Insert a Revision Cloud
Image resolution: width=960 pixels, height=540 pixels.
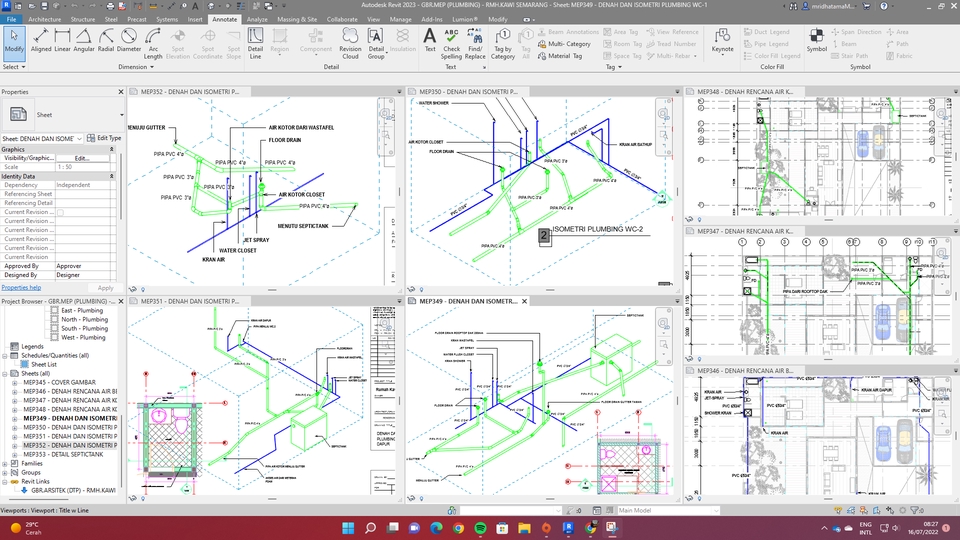(x=350, y=43)
